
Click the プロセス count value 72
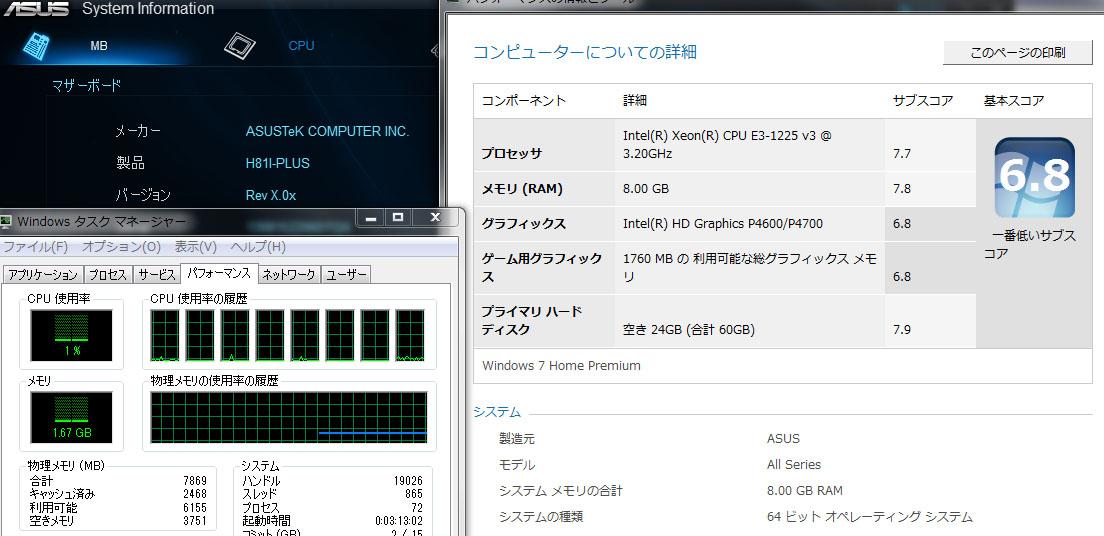(417, 508)
